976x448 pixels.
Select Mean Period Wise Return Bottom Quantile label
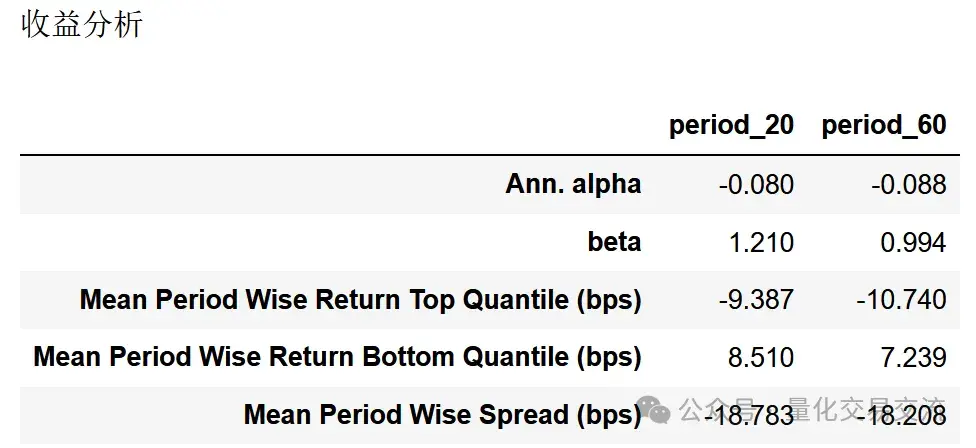(x=337, y=357)
